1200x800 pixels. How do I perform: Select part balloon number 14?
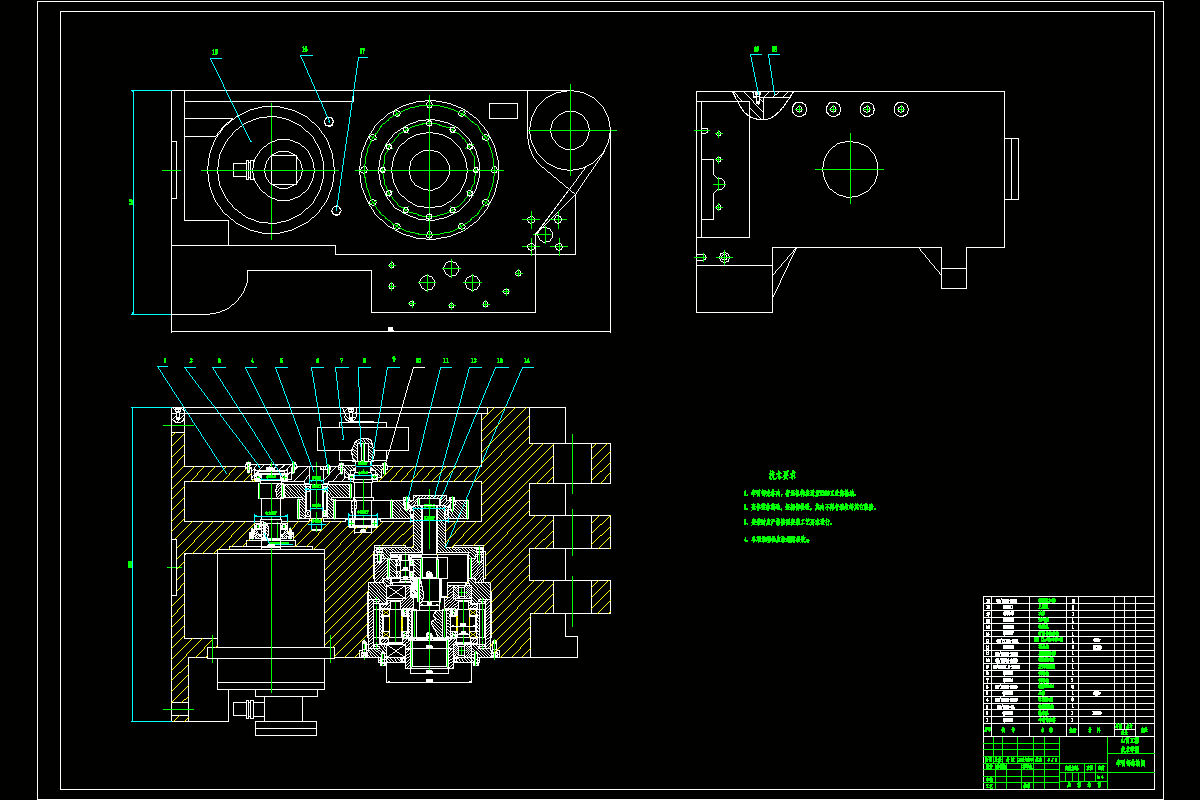coord(526,360)
